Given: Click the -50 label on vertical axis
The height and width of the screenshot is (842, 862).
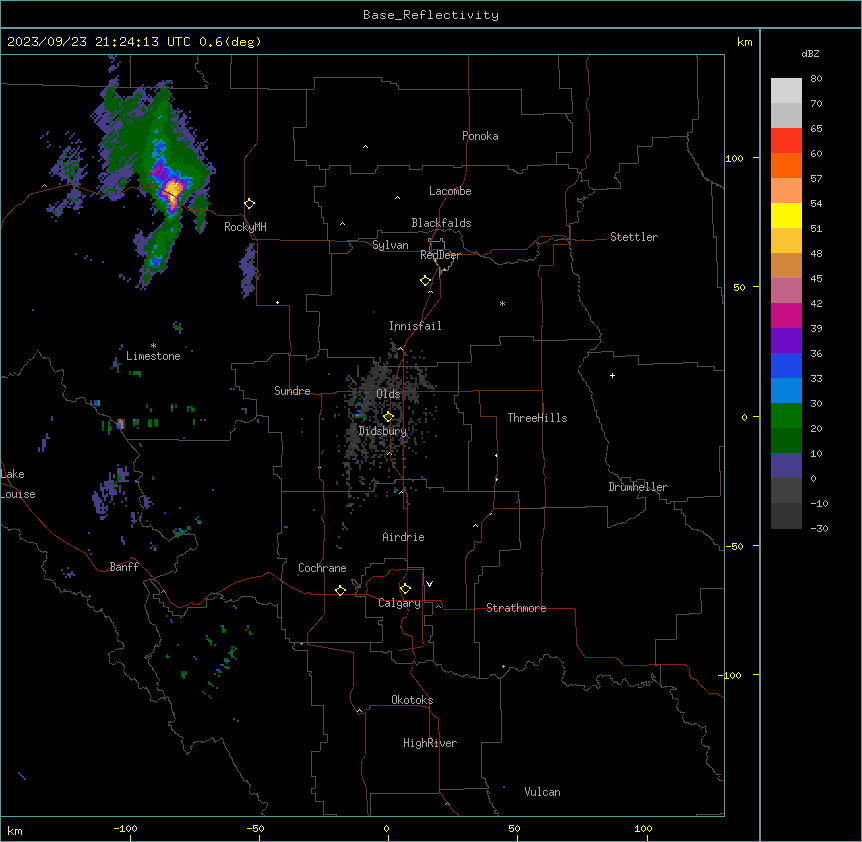Looking at the screenshot, I should pos(734,546).
